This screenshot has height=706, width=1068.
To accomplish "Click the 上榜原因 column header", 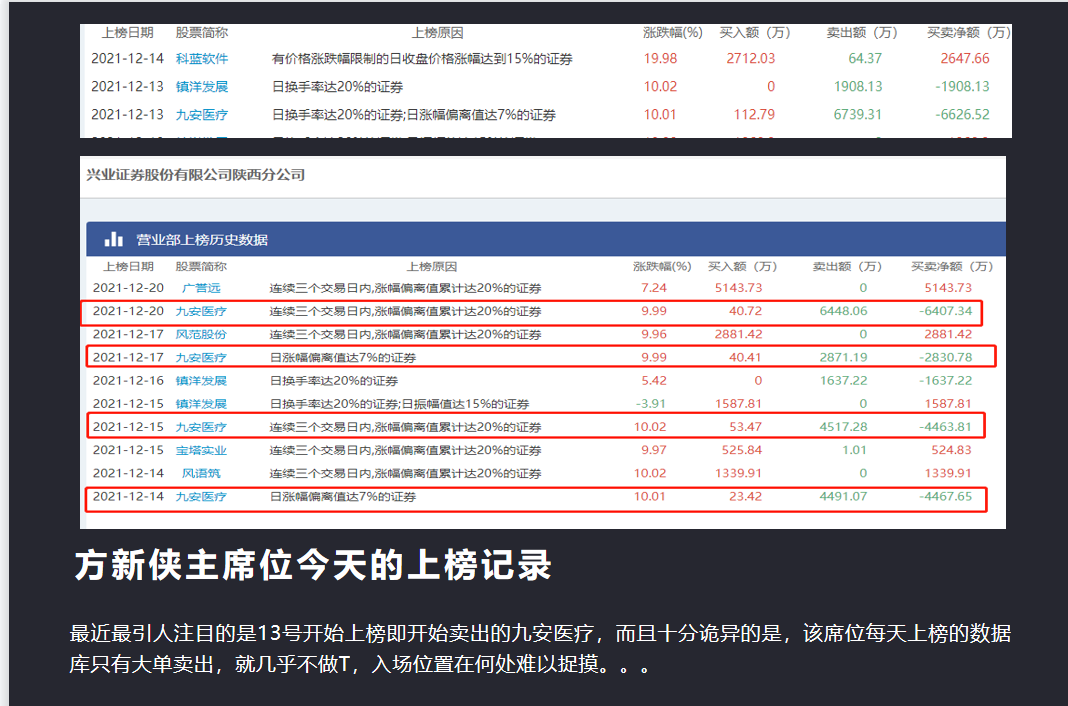I will click(430, 266).
